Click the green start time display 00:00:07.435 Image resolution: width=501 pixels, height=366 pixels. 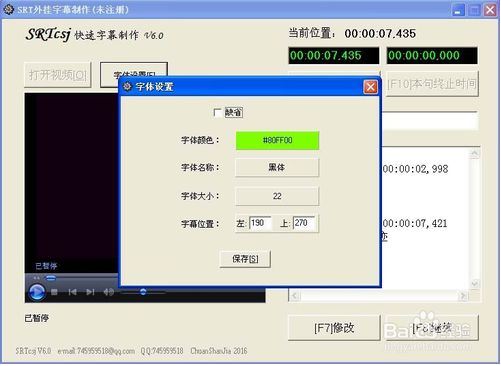coord(334,55)
